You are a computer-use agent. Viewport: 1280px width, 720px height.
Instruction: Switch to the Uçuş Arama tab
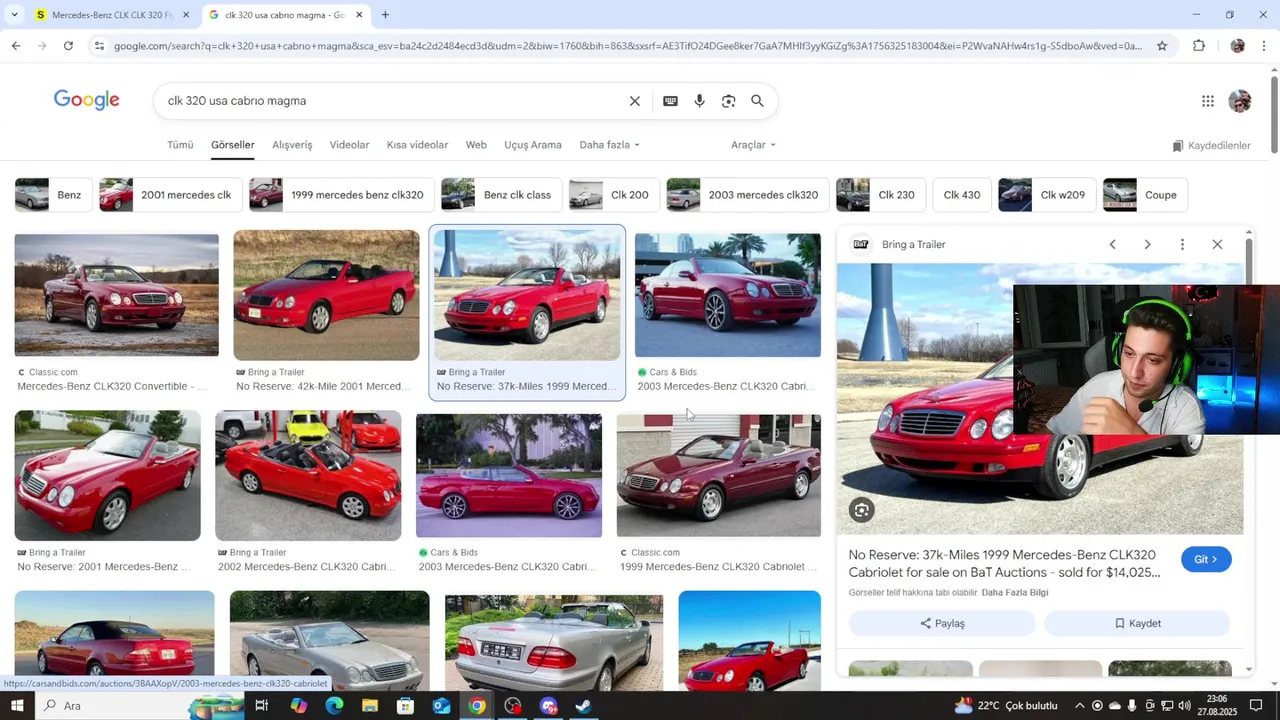point(533,145)
